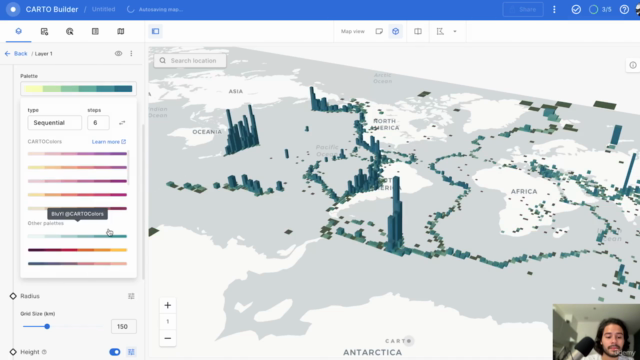The height and width of the screenshot is (360, 640).
Task: Open the Layers tab icon
Action: [x=18, y=31]
